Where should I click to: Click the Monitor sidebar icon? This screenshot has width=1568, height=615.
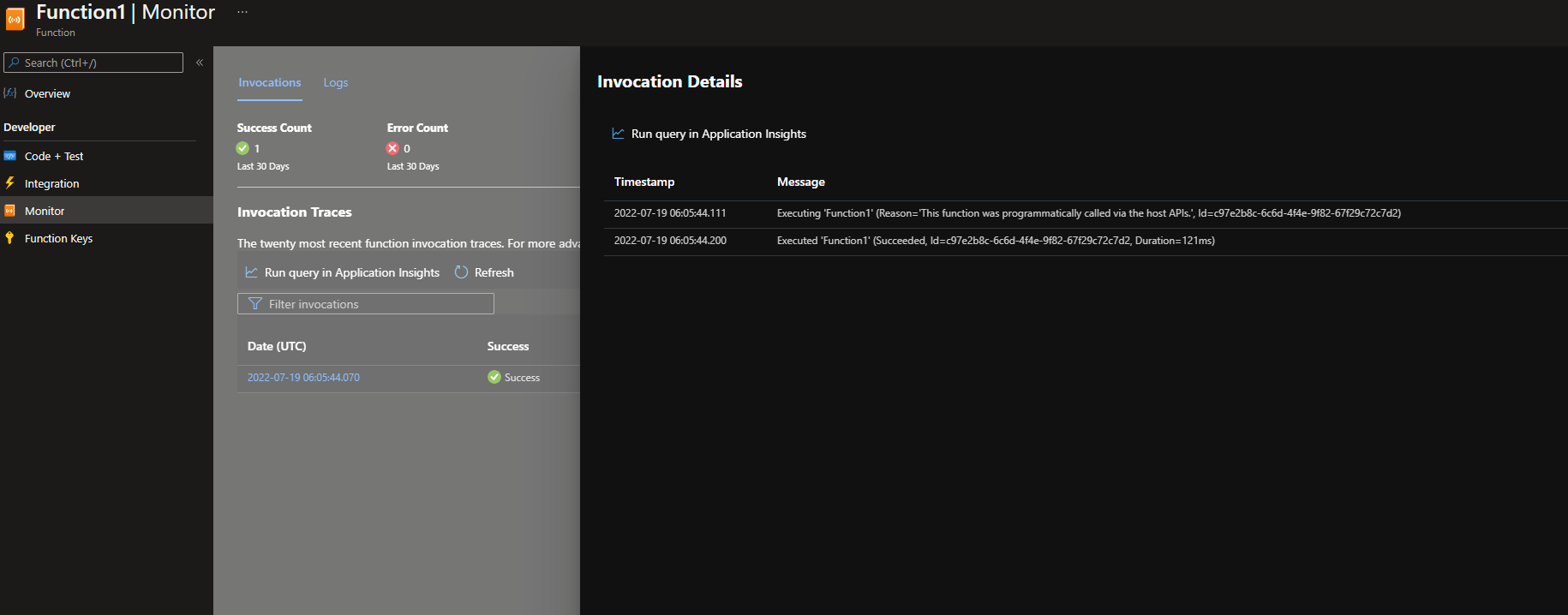10,211
